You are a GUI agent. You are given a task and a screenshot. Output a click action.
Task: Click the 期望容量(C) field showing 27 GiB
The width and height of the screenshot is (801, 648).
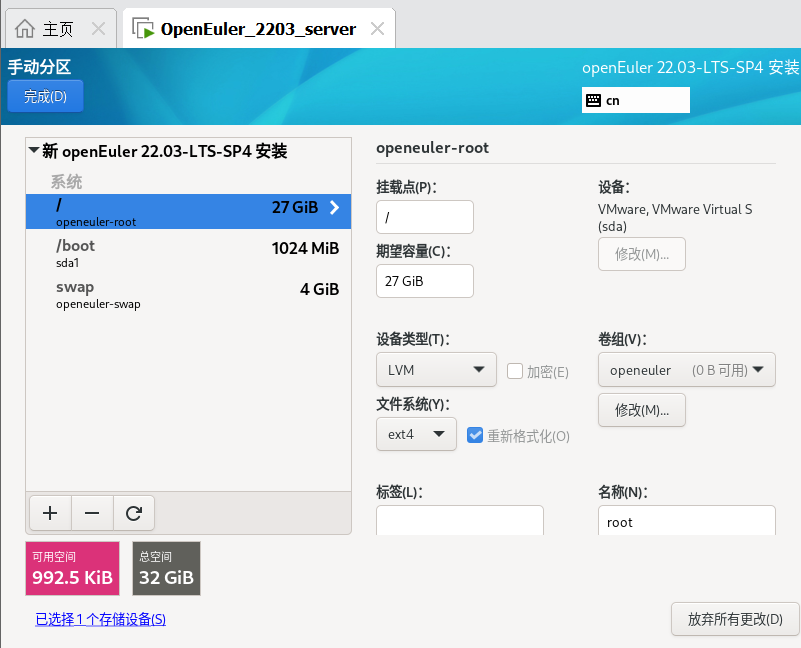click(x=425, y=281)
